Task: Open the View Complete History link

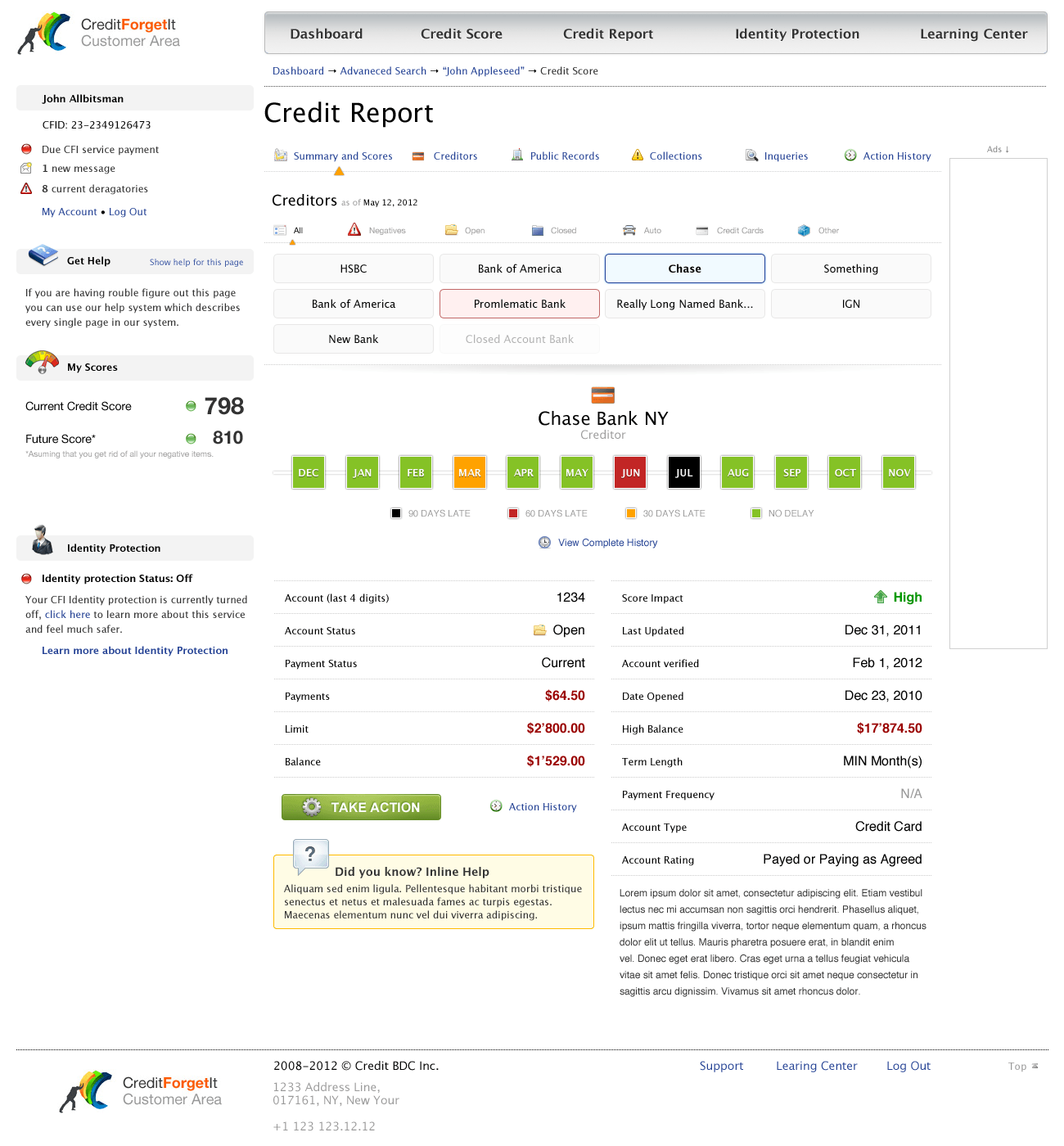Action: tap(607, 543)
